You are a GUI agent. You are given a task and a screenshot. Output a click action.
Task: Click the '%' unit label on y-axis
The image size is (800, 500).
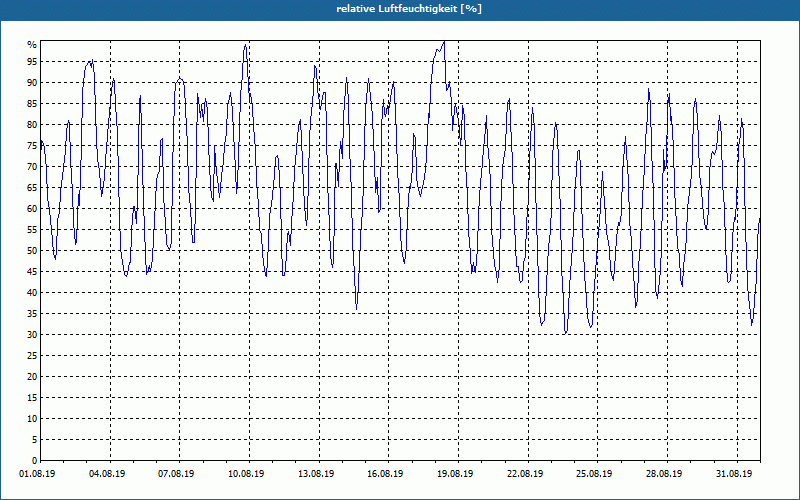coord(32,45)
